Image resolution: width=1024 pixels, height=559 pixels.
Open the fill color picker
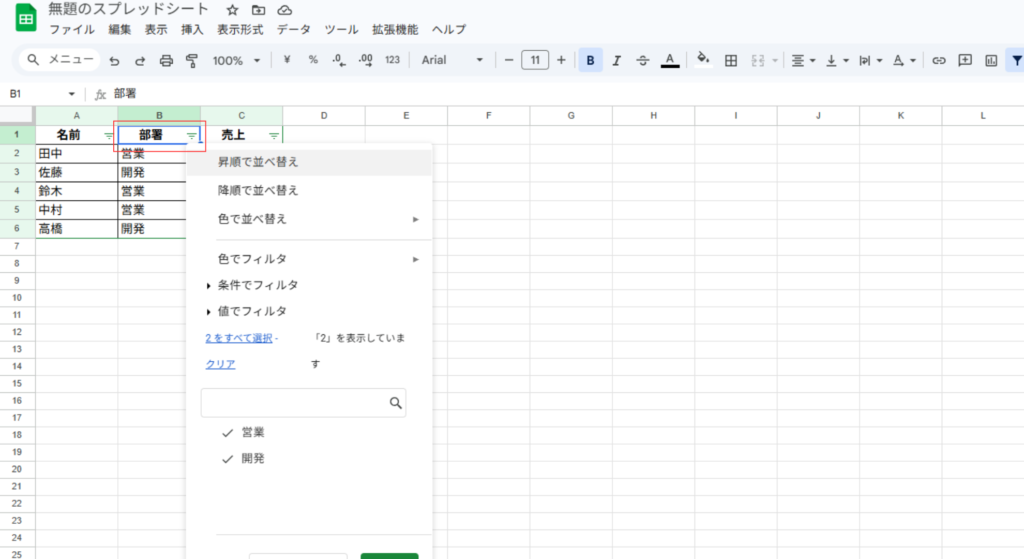[x=703, y=60]
